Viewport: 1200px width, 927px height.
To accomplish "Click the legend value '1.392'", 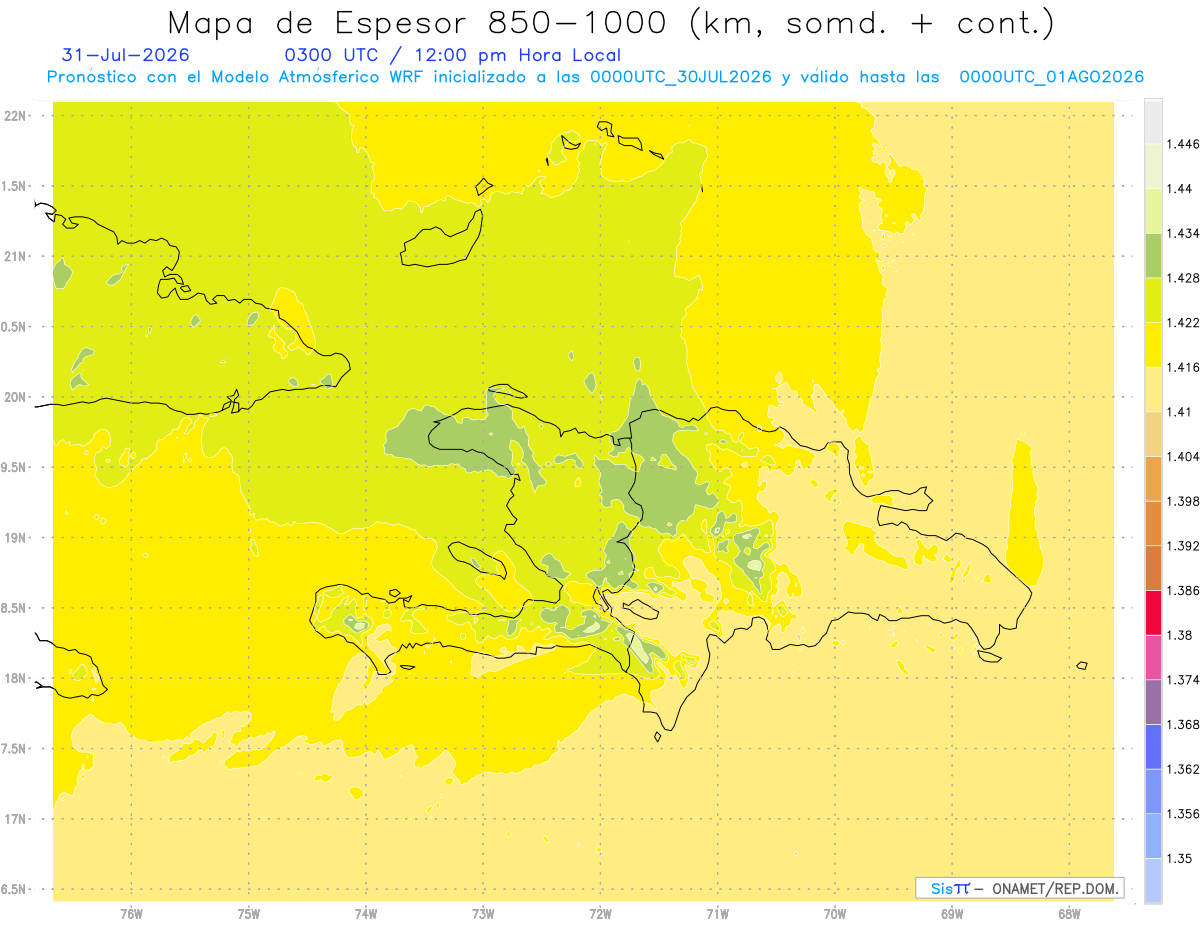I will (x=1184, y=546).
